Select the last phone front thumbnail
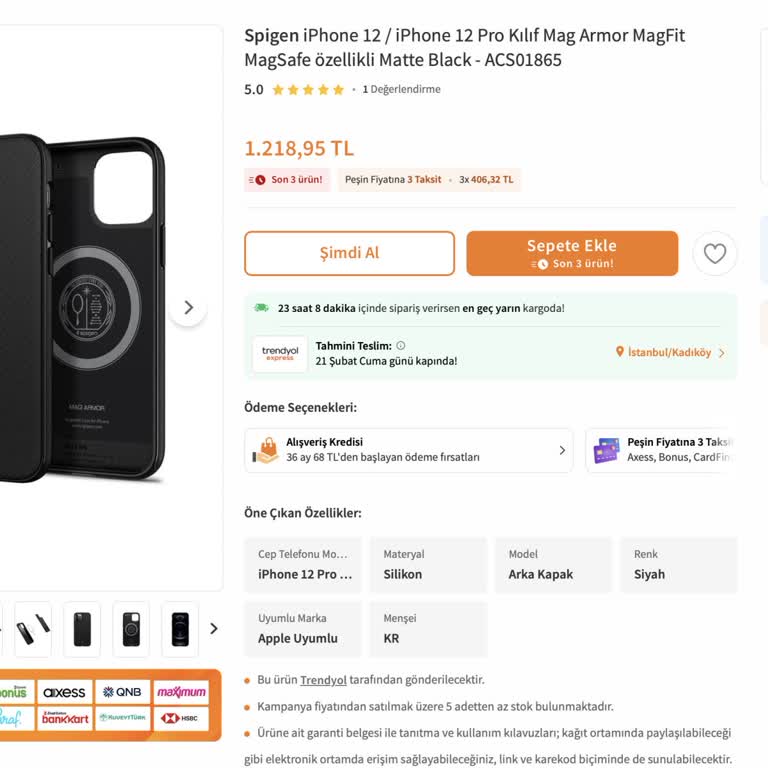The width and height of the screenshot is (768, 768). [x=180, y=629]
